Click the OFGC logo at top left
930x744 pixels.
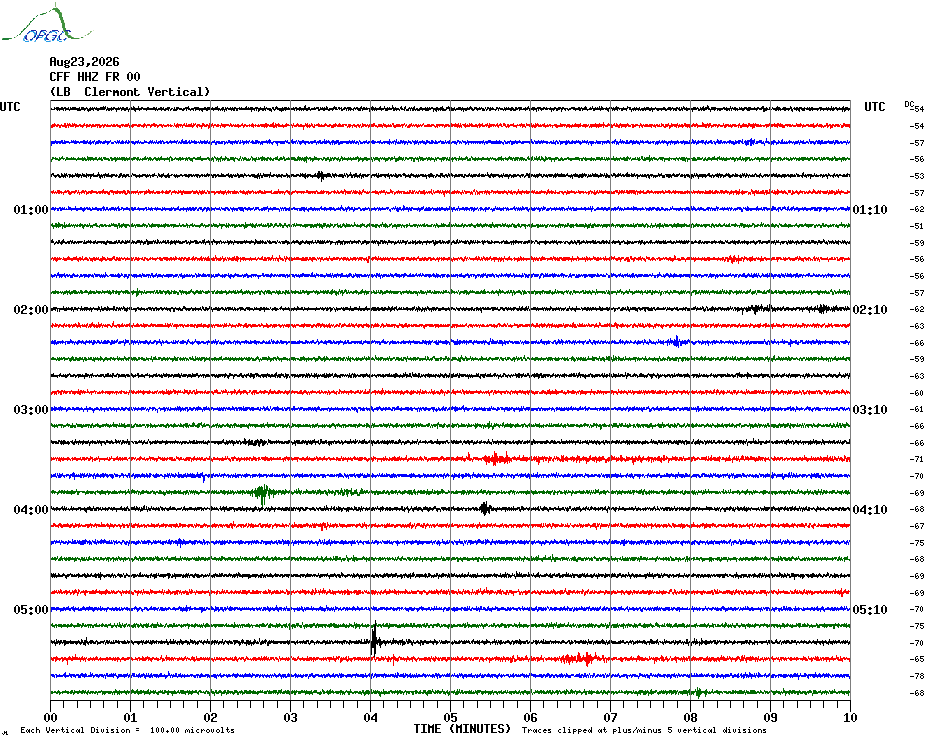[46, 24]
